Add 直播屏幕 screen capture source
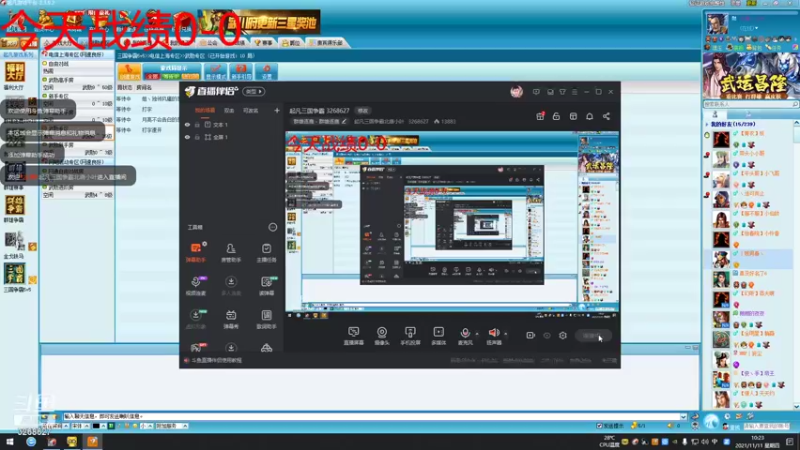The width and height of the screenshot is (800, 450). pos(353,336)
